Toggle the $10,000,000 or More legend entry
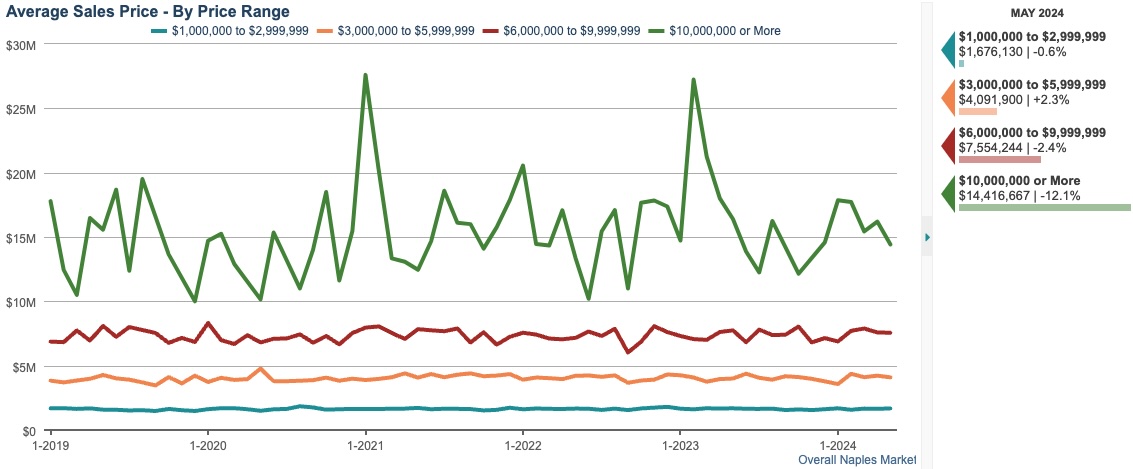Image resolution: width=1133 pixels, height=469 pixels. (714, 30)
